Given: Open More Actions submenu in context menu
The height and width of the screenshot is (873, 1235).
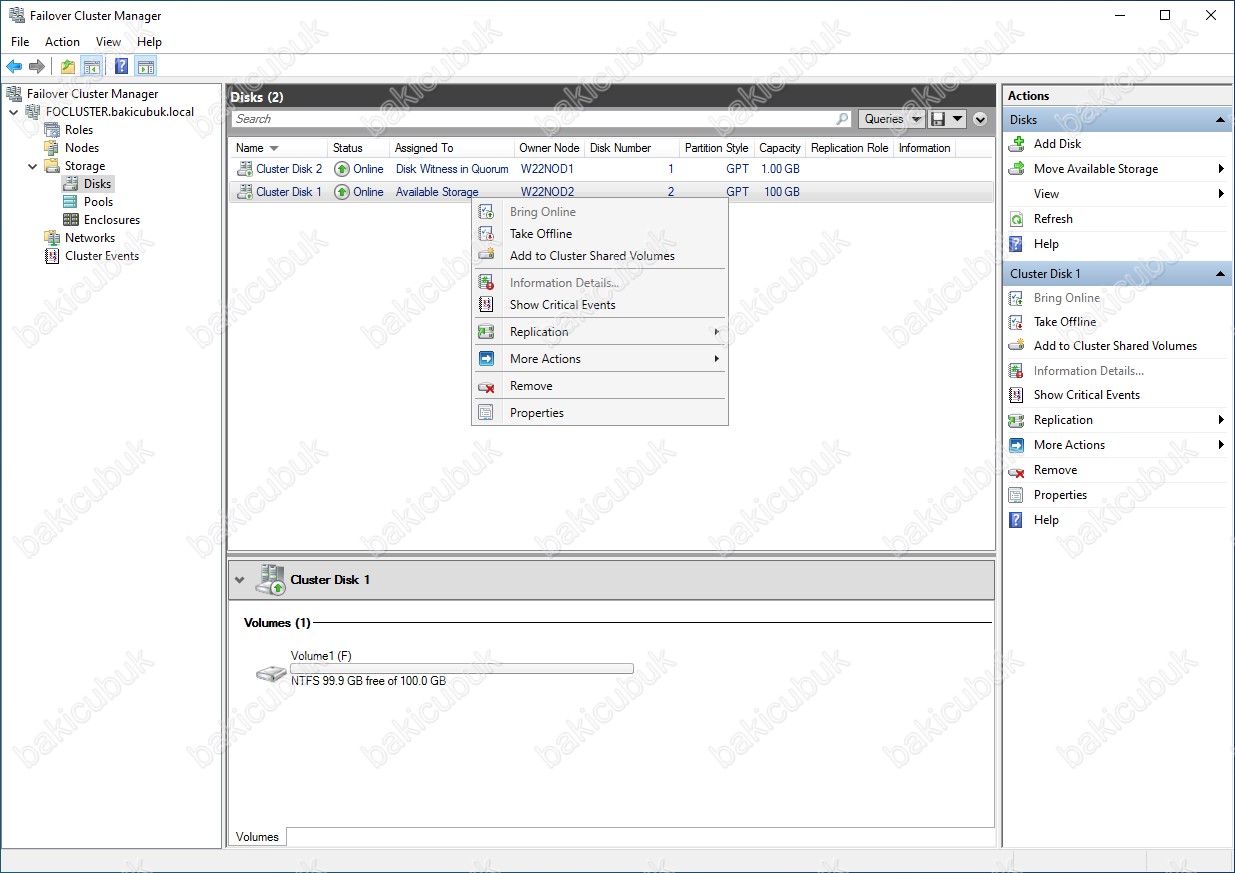Looking at the screenshot, I should click(600, 359).
